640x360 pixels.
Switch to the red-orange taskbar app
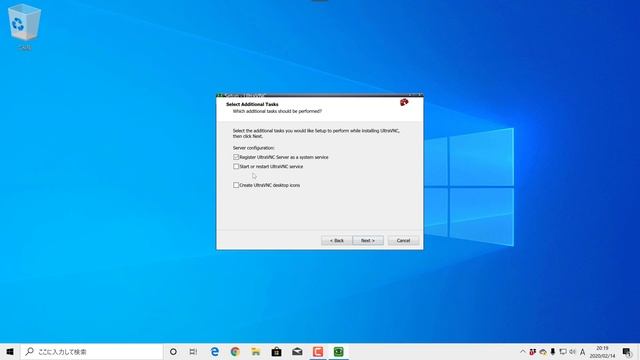(318, 351)
